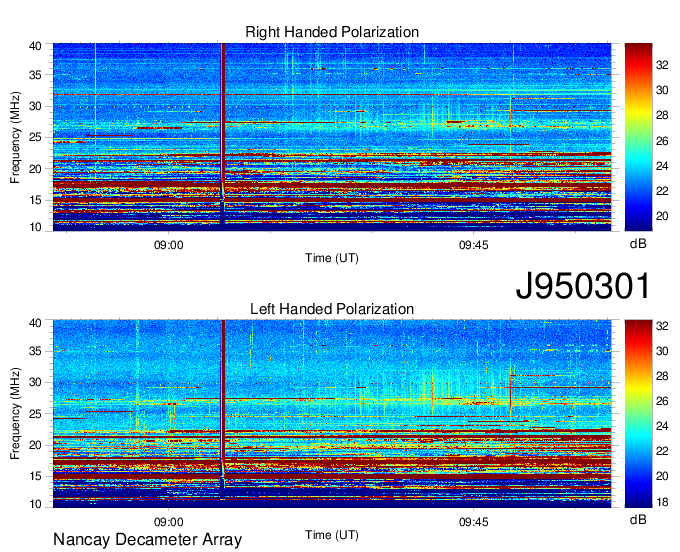Viewport: 680px width, 552px height.
Task: Click the 24 dB label on top colorbar
Action: pos(662,166)
